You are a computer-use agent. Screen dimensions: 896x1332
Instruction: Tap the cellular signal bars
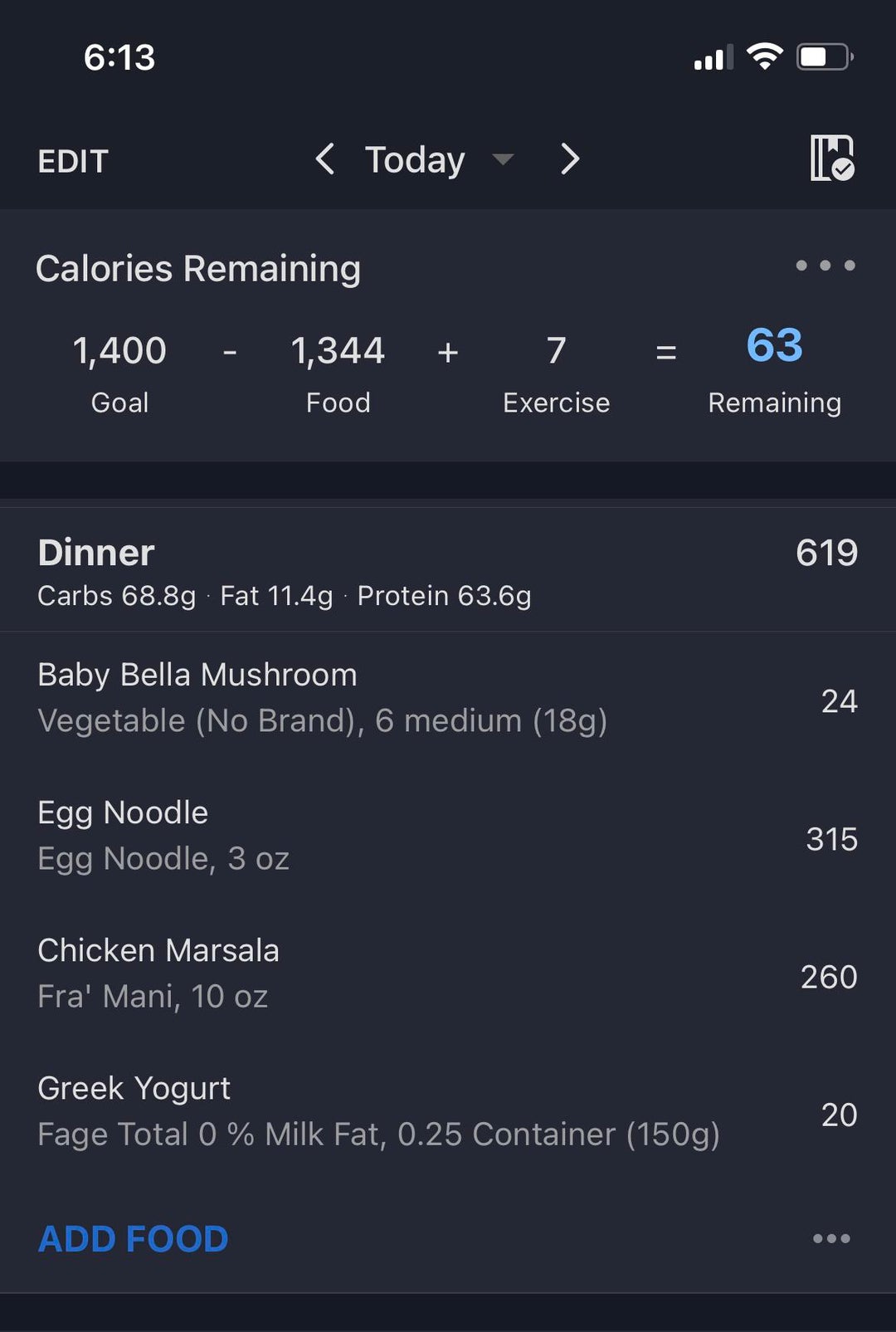click(713, 57)
